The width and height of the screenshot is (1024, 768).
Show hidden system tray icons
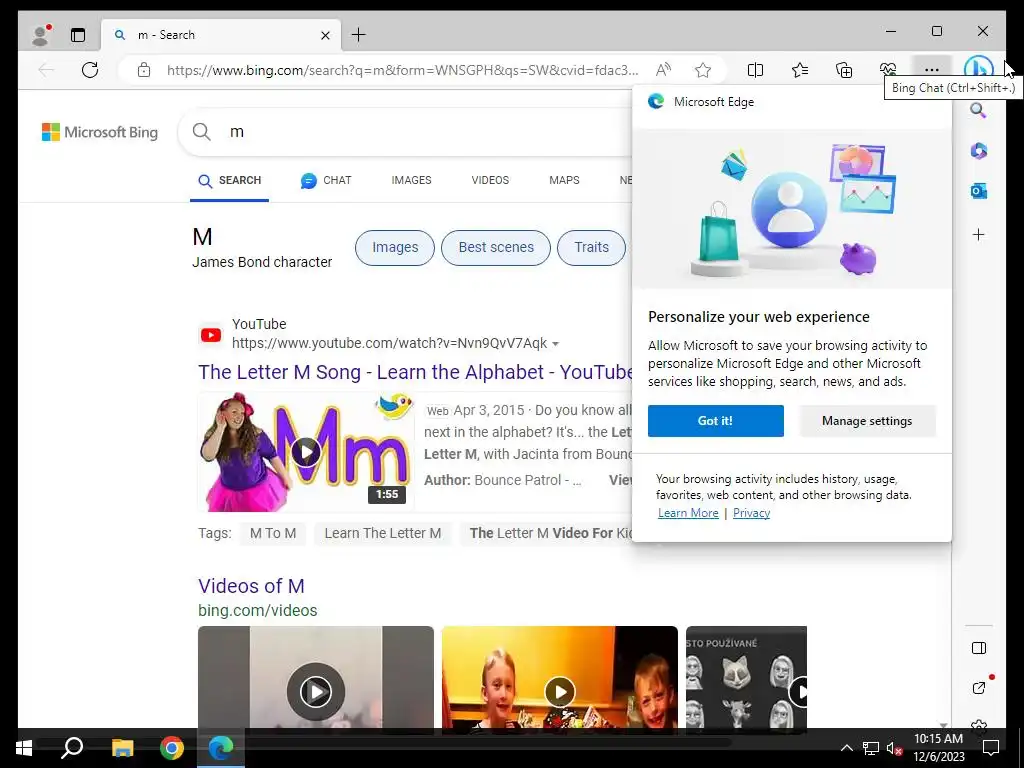click(846, 748)
